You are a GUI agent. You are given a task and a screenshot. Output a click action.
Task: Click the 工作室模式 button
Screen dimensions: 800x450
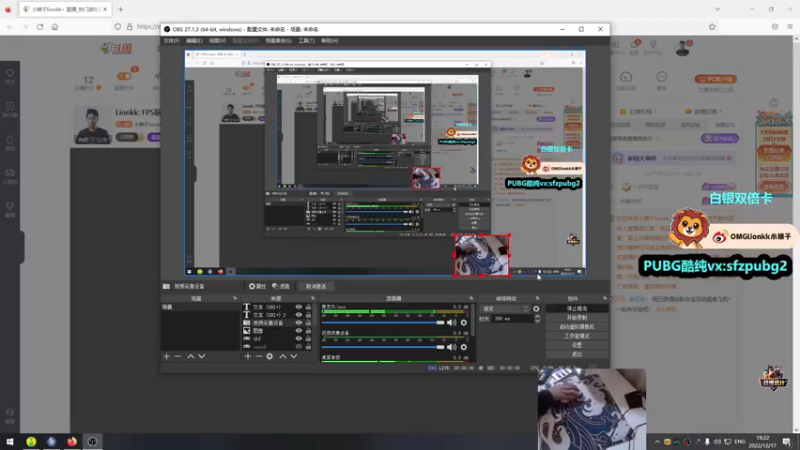point(577,336)
